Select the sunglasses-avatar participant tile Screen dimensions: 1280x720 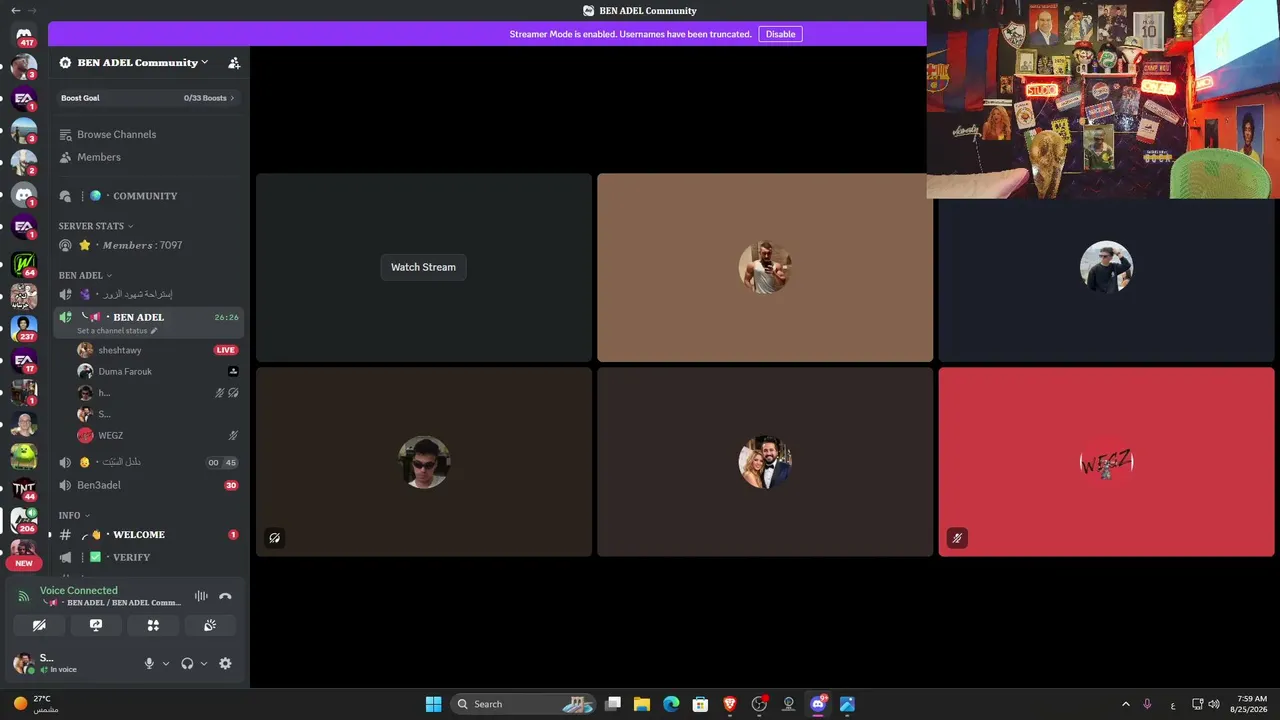point(424,462)
